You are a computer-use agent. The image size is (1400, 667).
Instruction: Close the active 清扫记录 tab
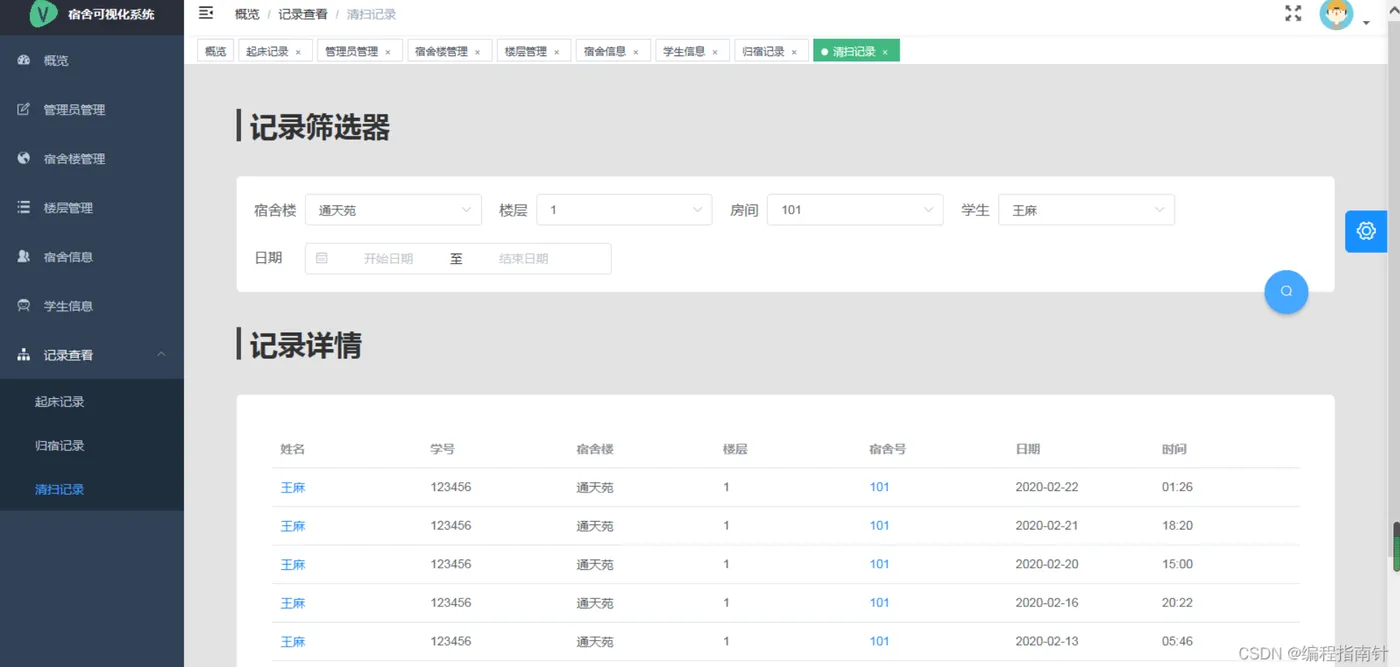point(885,52)
